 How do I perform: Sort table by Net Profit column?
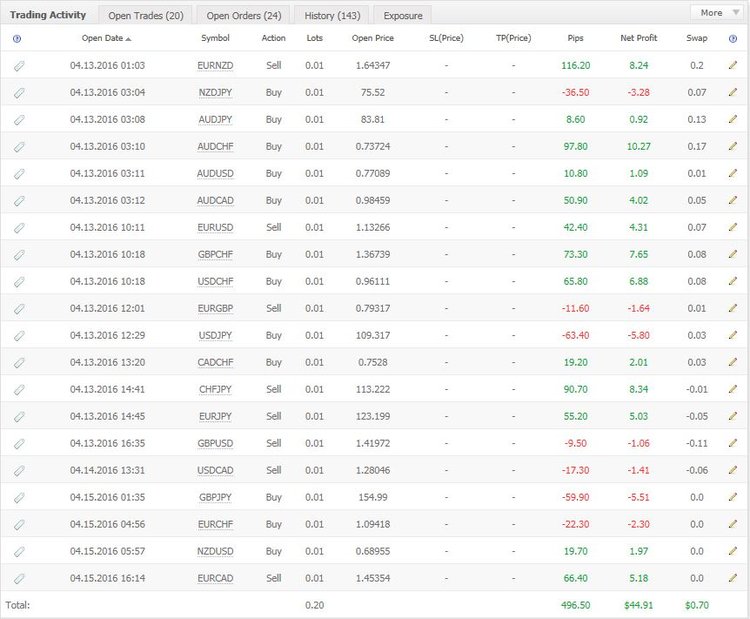(639, 38)
